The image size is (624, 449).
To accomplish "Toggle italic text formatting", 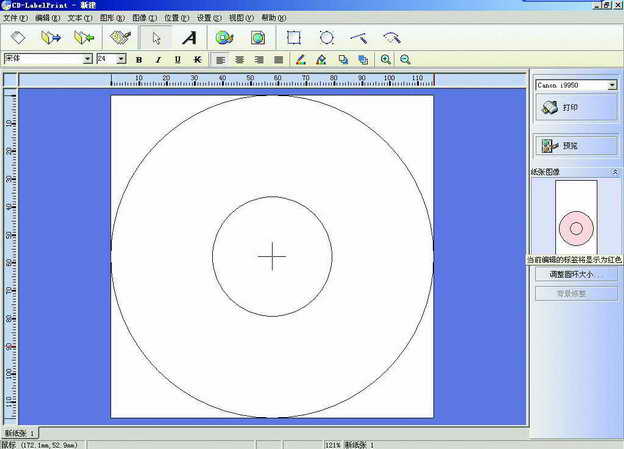I will (158, 60).
